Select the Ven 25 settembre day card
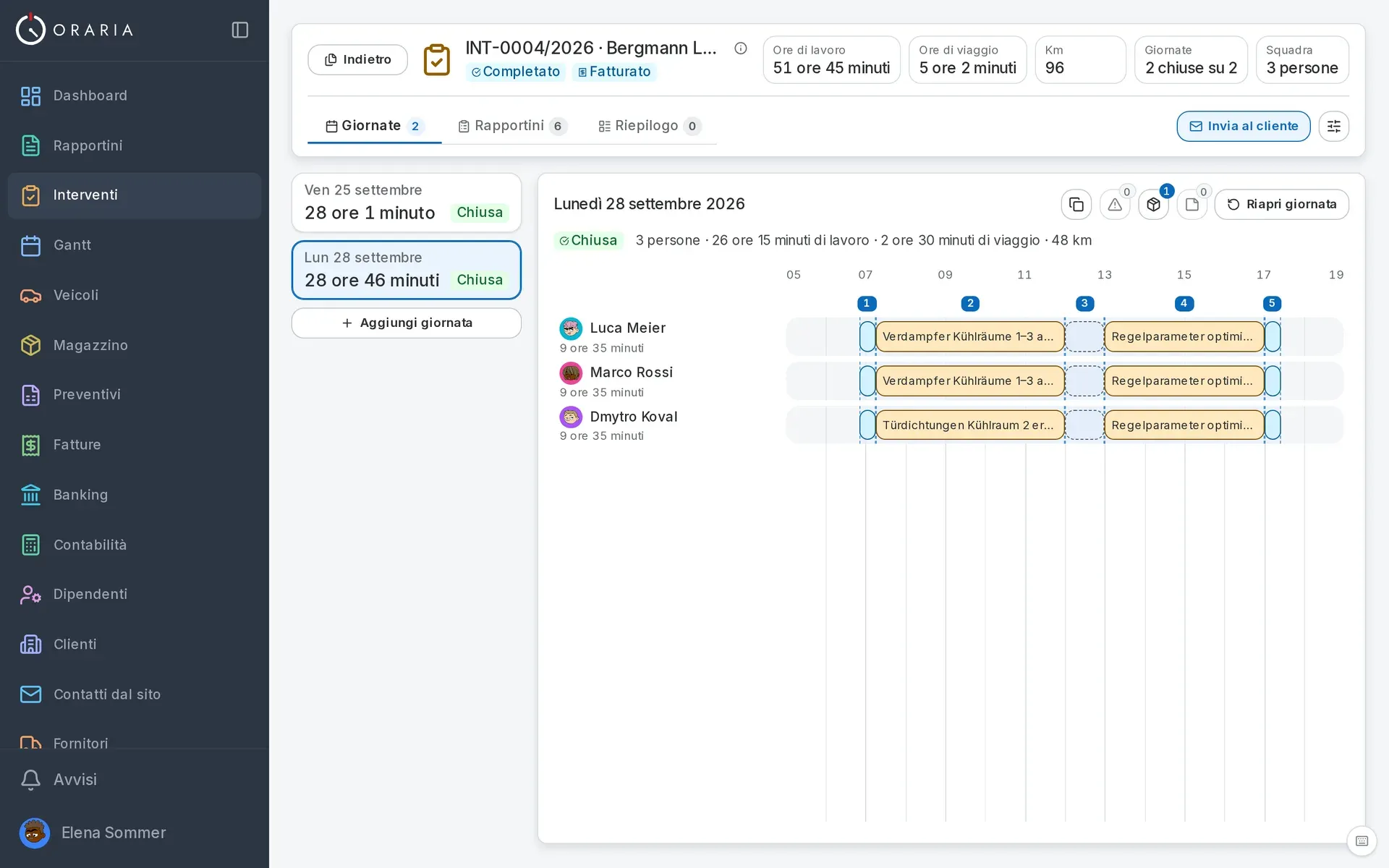The width and height of the screenshot is (1389, 868). [x=406, y=203]
